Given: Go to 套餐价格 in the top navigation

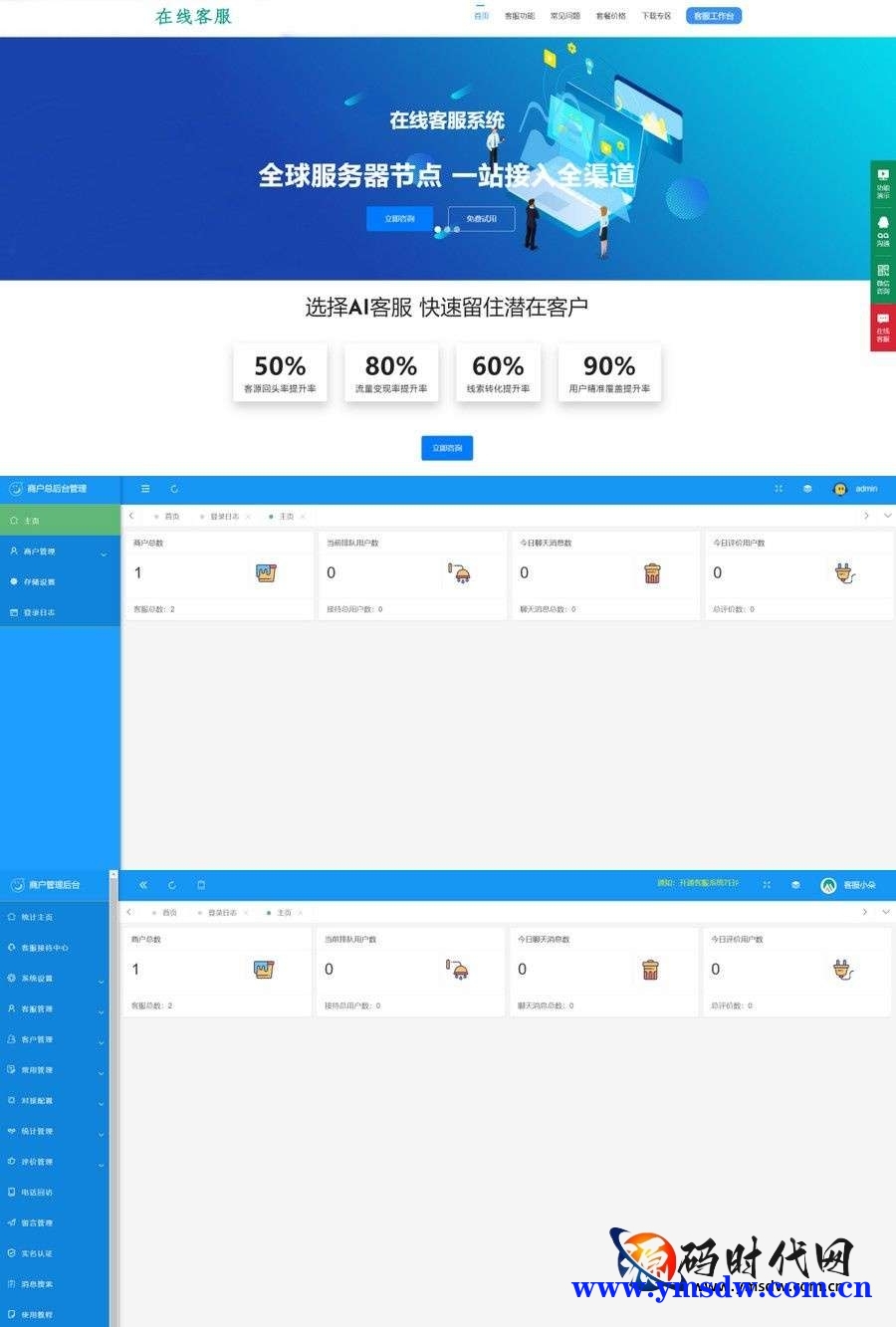Looking at the screenshot, I should pos(610,16).
